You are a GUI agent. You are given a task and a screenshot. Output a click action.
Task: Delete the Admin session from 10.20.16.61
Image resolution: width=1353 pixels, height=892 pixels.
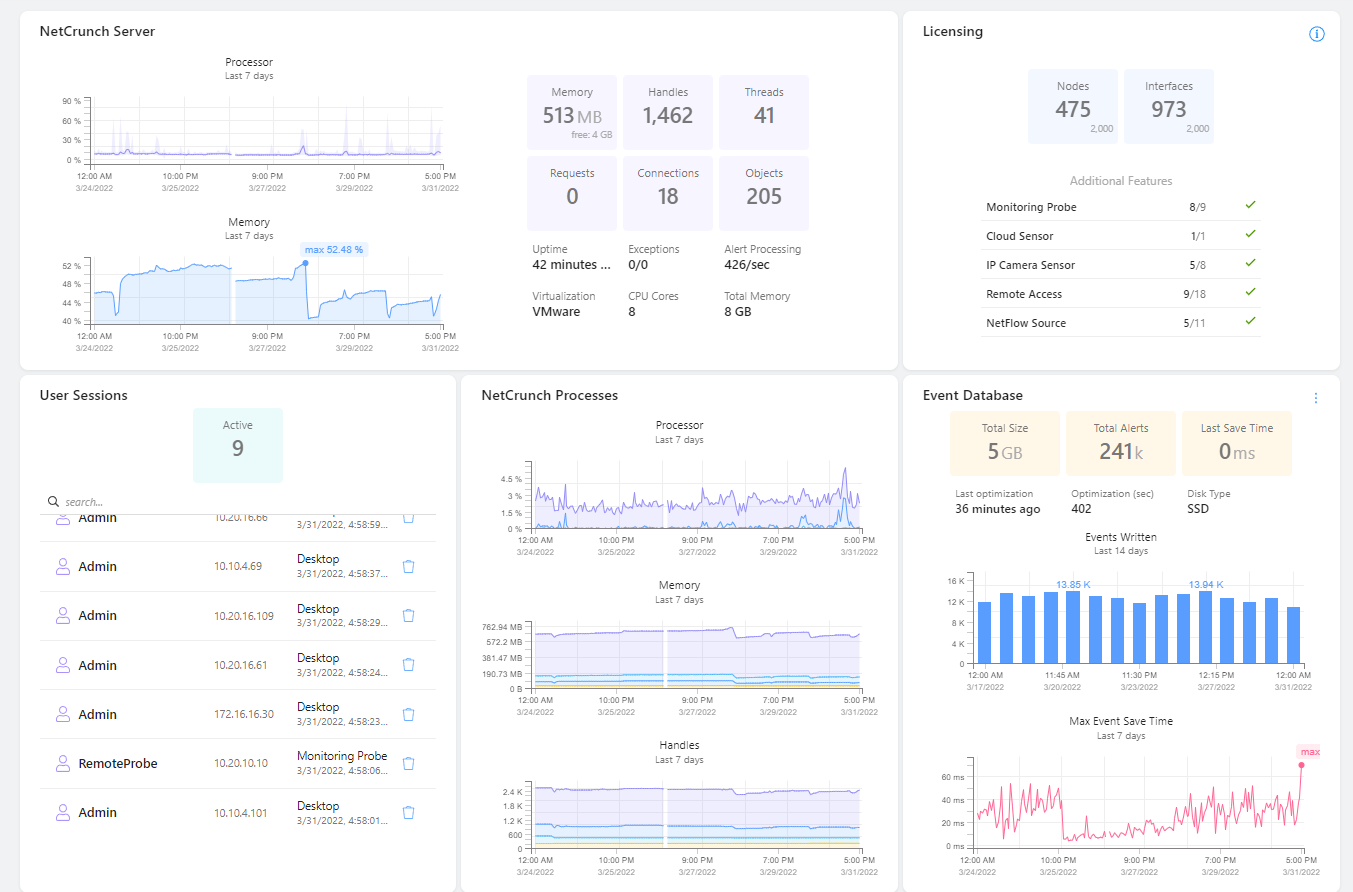pos(408,664)
